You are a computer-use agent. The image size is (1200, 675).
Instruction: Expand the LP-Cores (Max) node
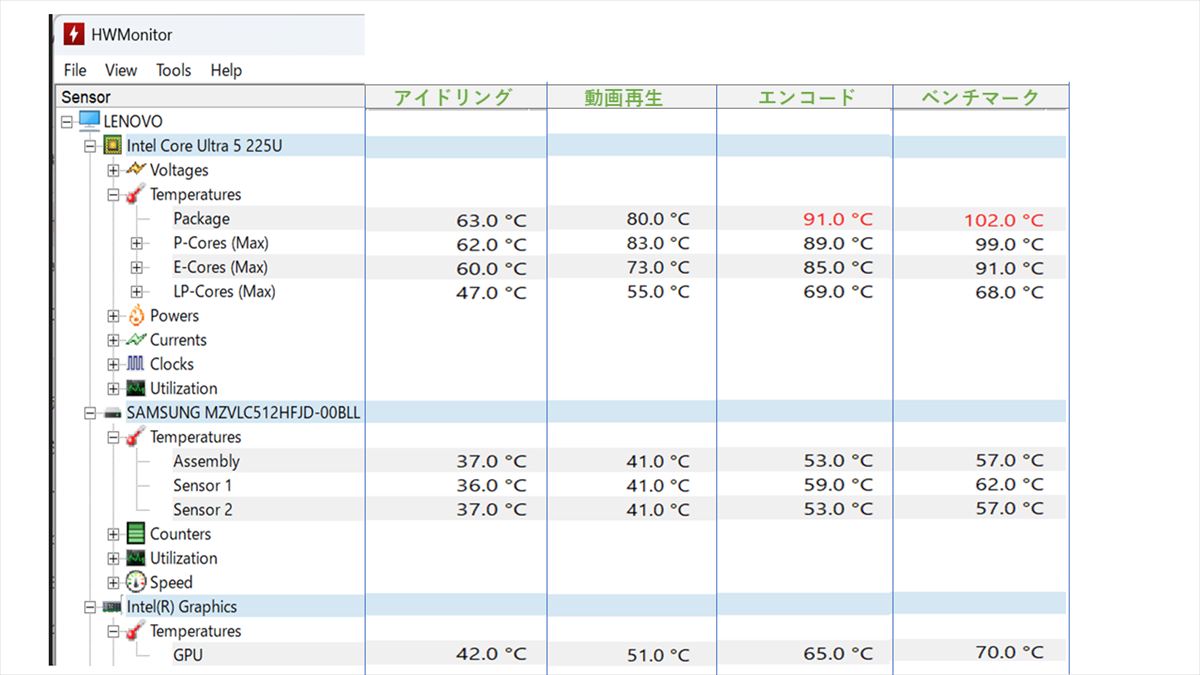(137, 292)
